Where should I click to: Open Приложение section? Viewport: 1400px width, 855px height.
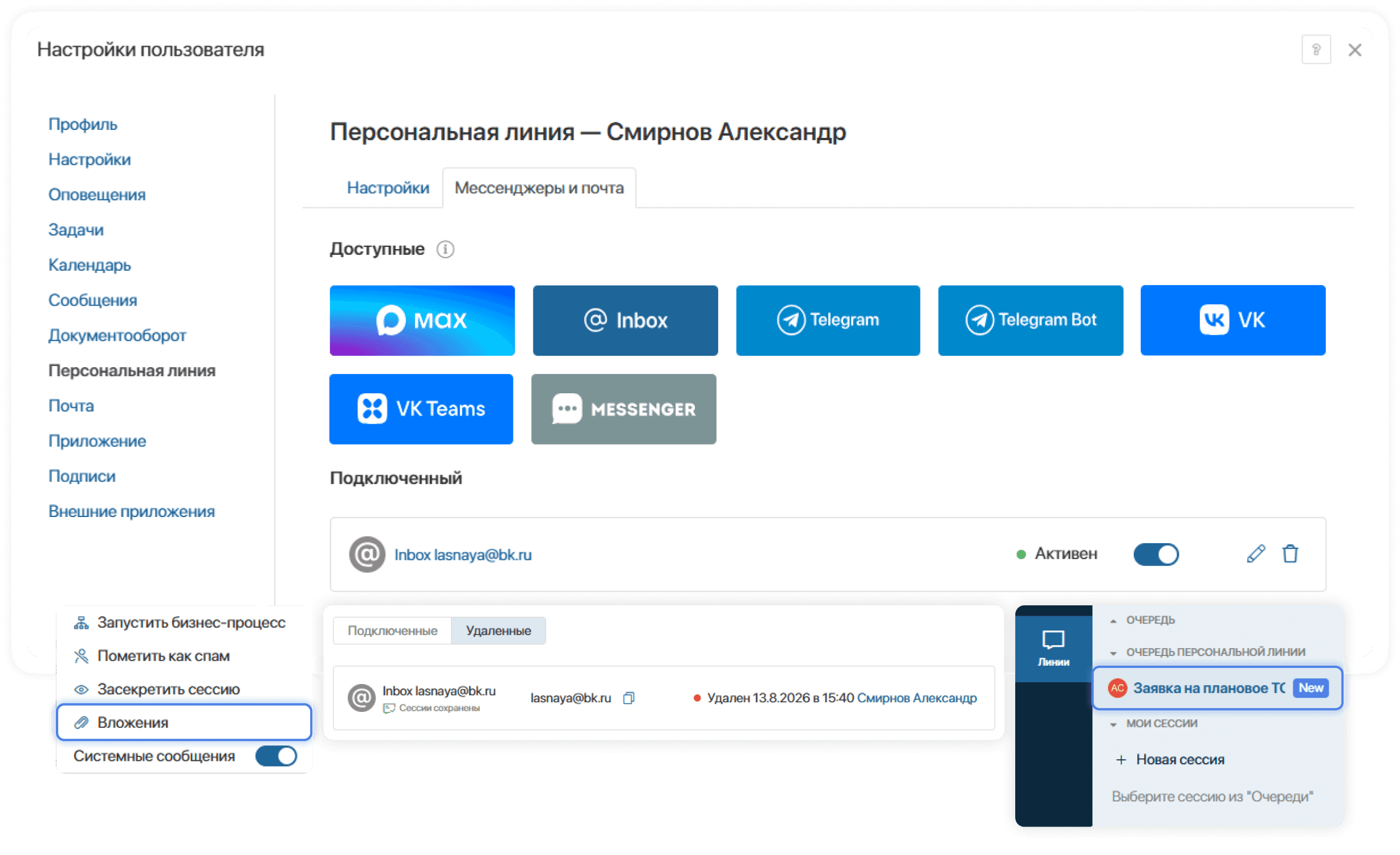[x=97, y=441]
